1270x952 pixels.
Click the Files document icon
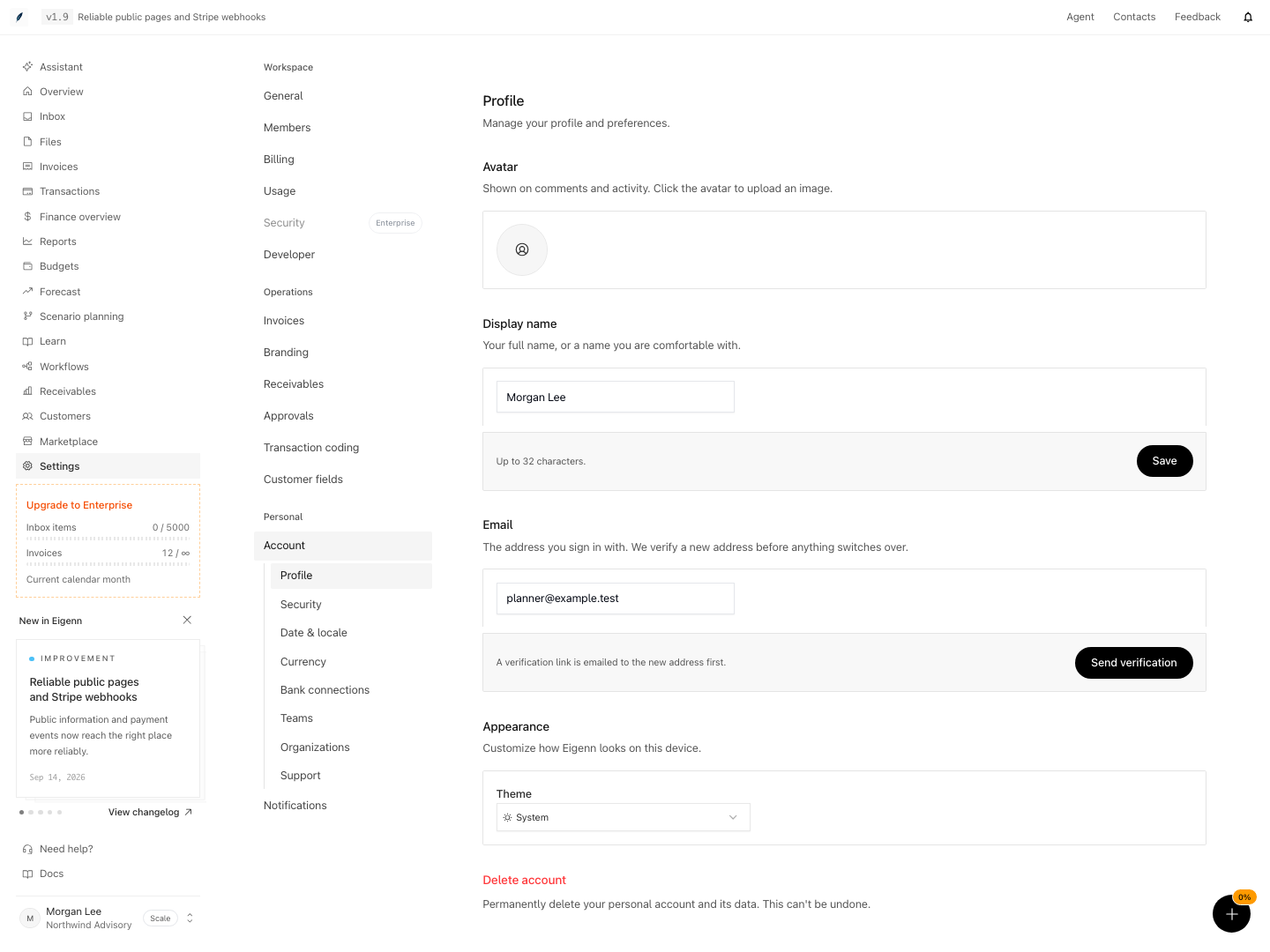pyautogui.click(x=27, y=142)
